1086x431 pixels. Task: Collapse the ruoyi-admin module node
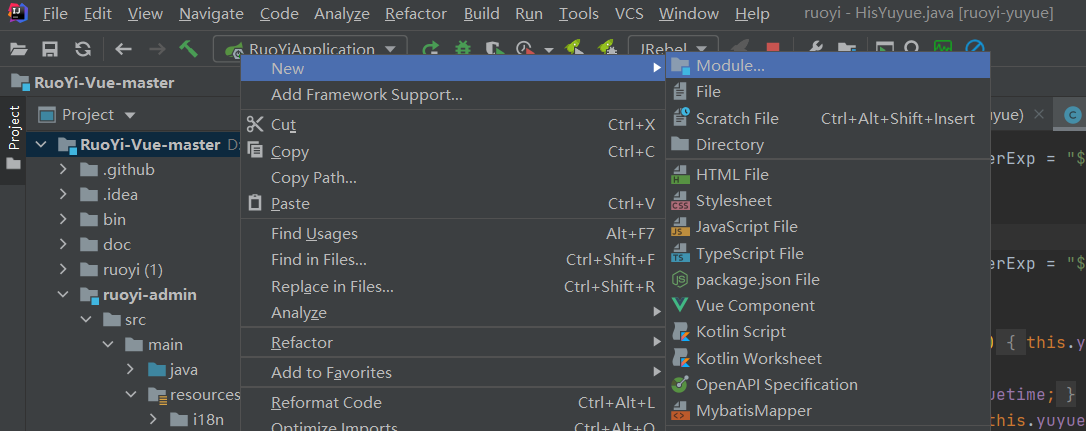(64, 294)
